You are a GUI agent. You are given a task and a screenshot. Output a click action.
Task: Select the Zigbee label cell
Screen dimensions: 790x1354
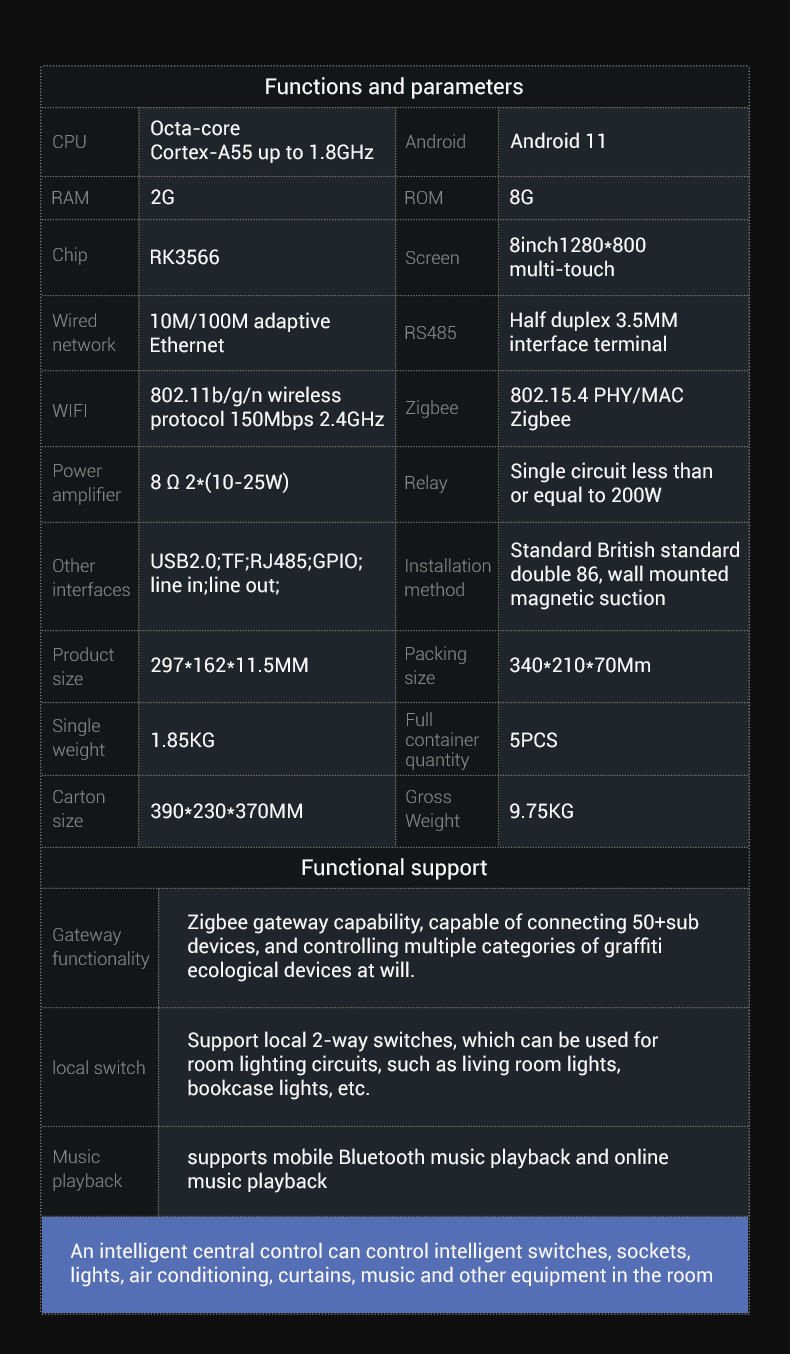tap(447, 408)
